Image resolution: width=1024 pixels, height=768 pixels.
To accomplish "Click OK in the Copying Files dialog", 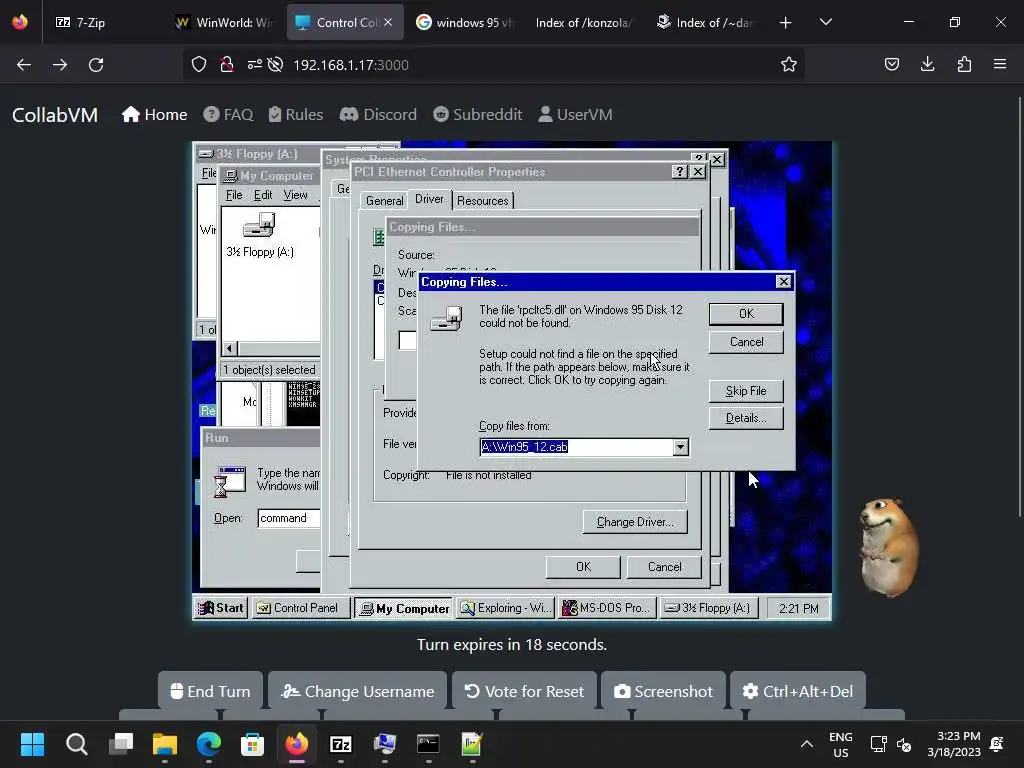I will 746,313.
